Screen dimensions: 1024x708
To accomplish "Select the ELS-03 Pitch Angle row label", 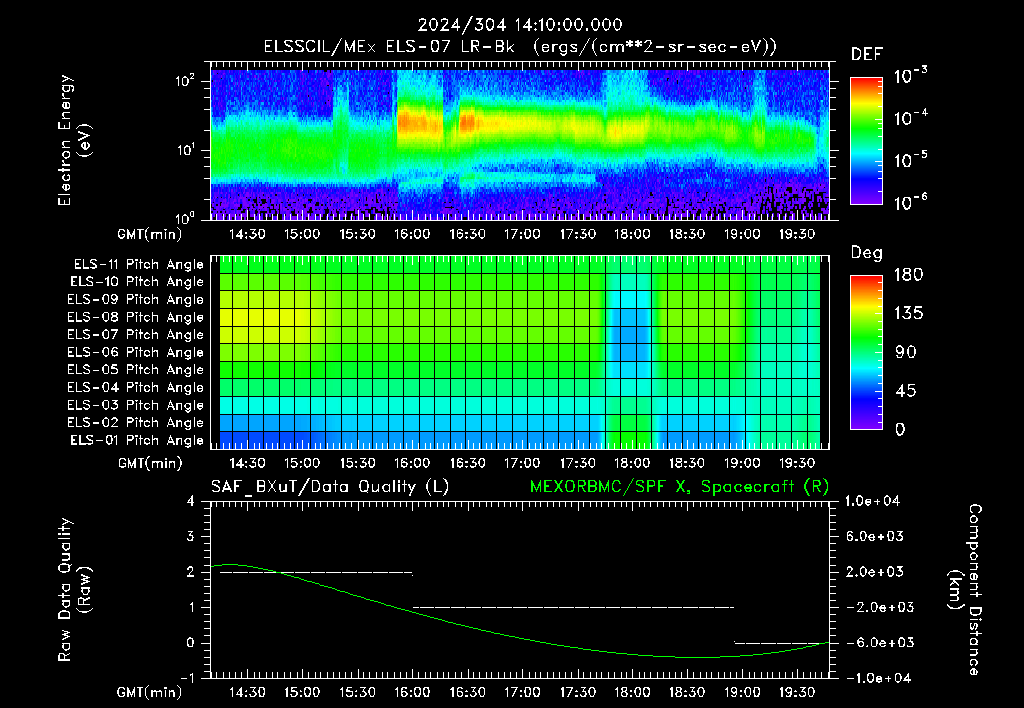I will pyautogui.click(x=135, y=406).
